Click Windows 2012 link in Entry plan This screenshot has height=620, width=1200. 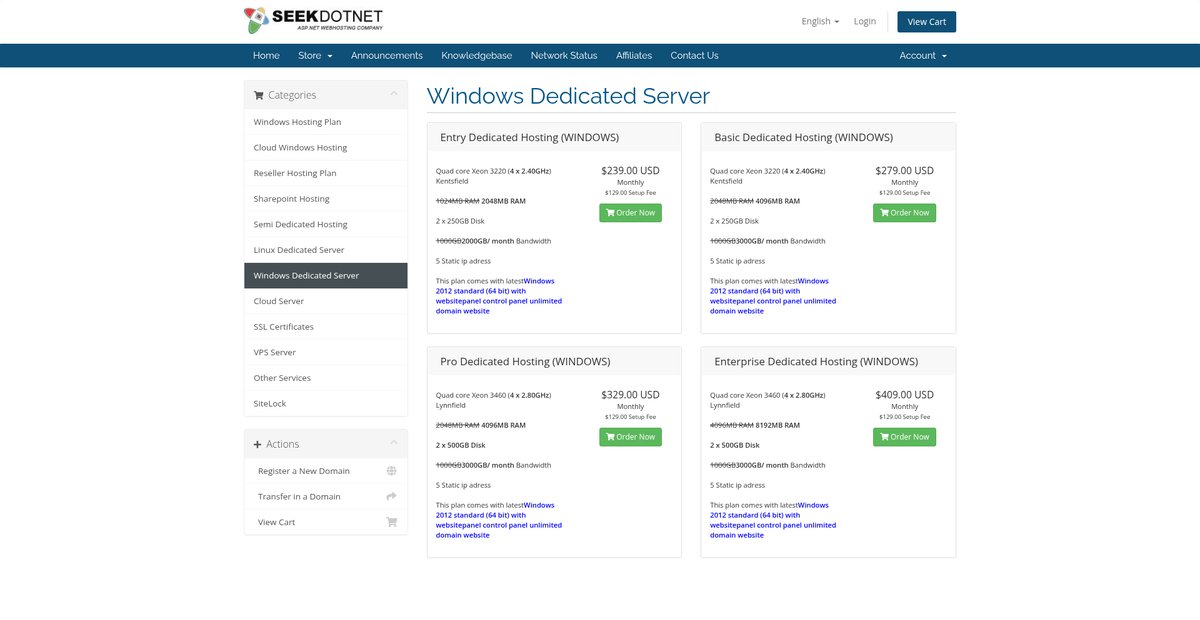tap(499, 296)
